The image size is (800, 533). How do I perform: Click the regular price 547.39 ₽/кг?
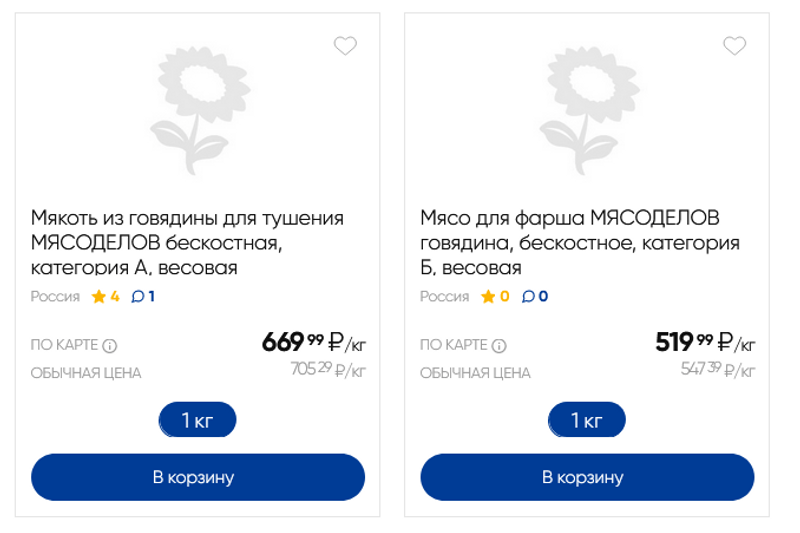click(717, 370)
